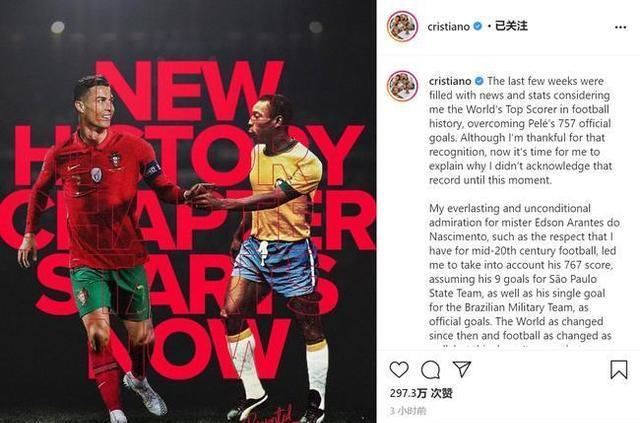This screenshot has height=423, width=640.
Task: Open cristiano's profile picture in the header
Action: click(402, 26)
